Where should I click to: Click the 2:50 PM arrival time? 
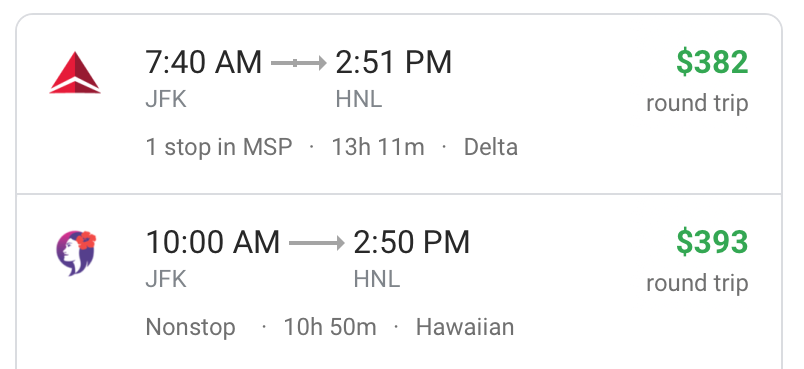412,242
